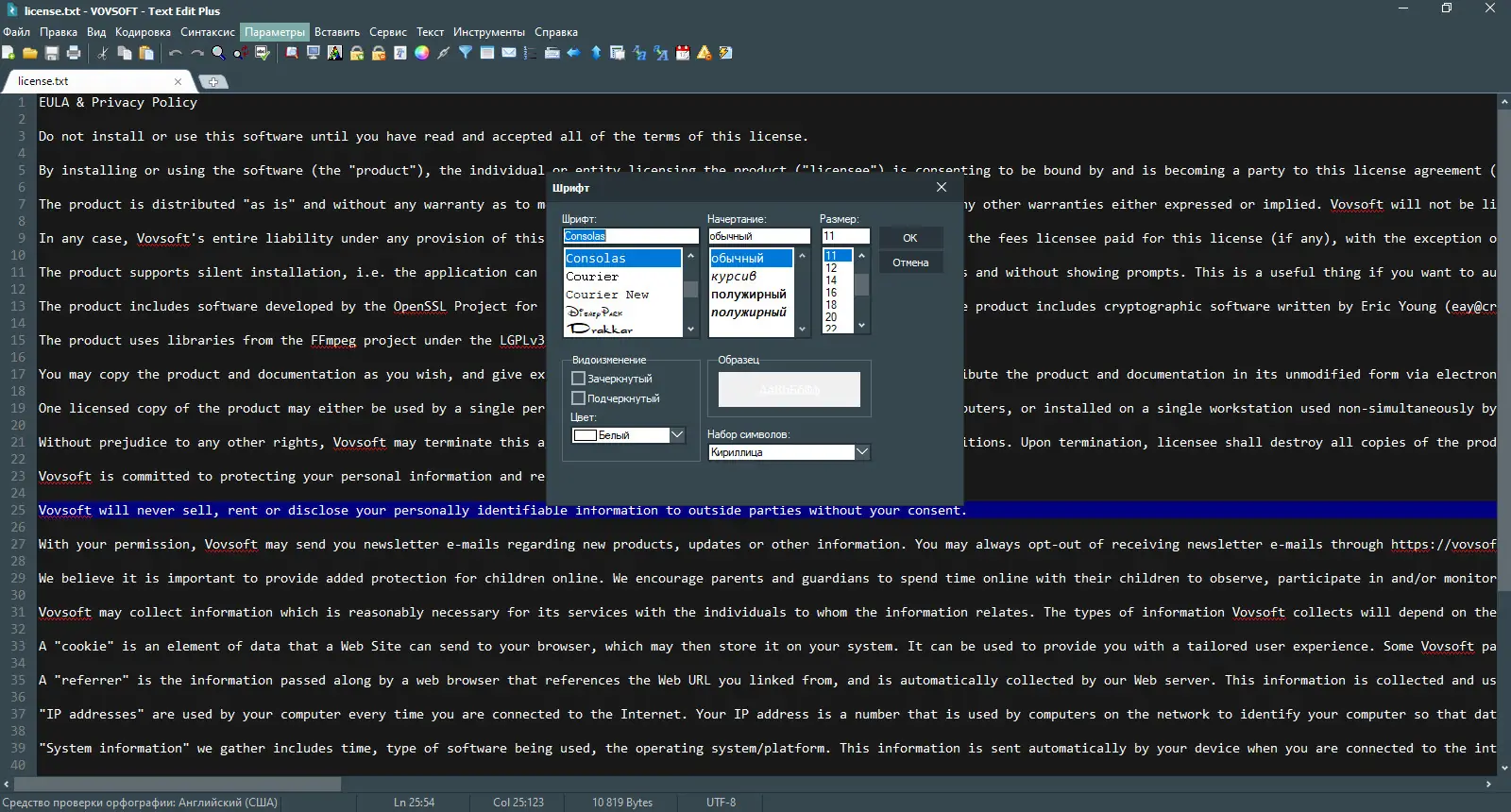Create a new file with the toolbar icon
The height and width of the screenshot is (812, 1511).
(8, 53)
